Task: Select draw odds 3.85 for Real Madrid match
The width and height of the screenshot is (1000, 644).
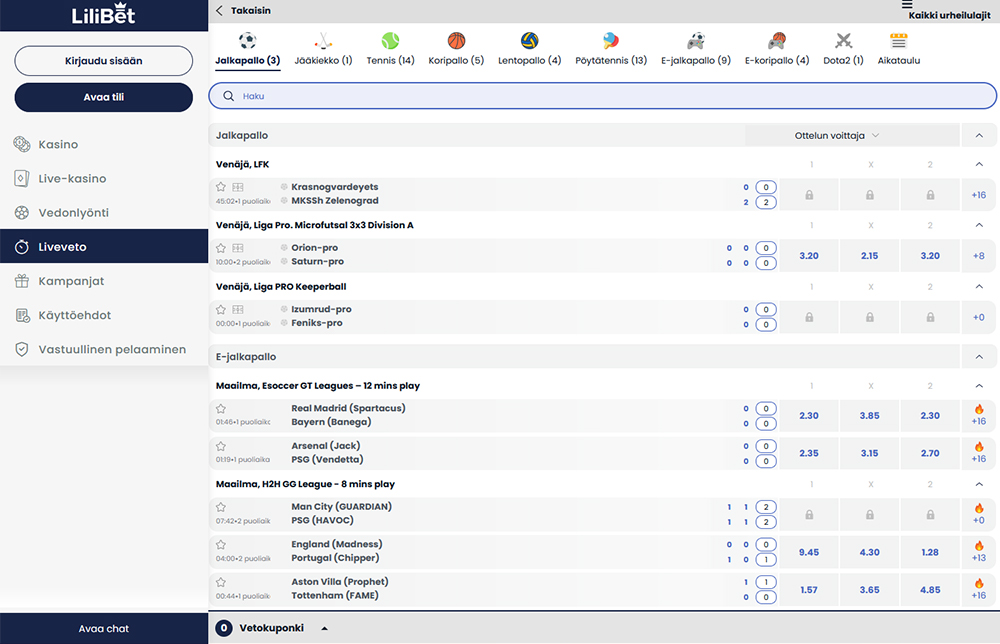Action: (x=869, y=416)
